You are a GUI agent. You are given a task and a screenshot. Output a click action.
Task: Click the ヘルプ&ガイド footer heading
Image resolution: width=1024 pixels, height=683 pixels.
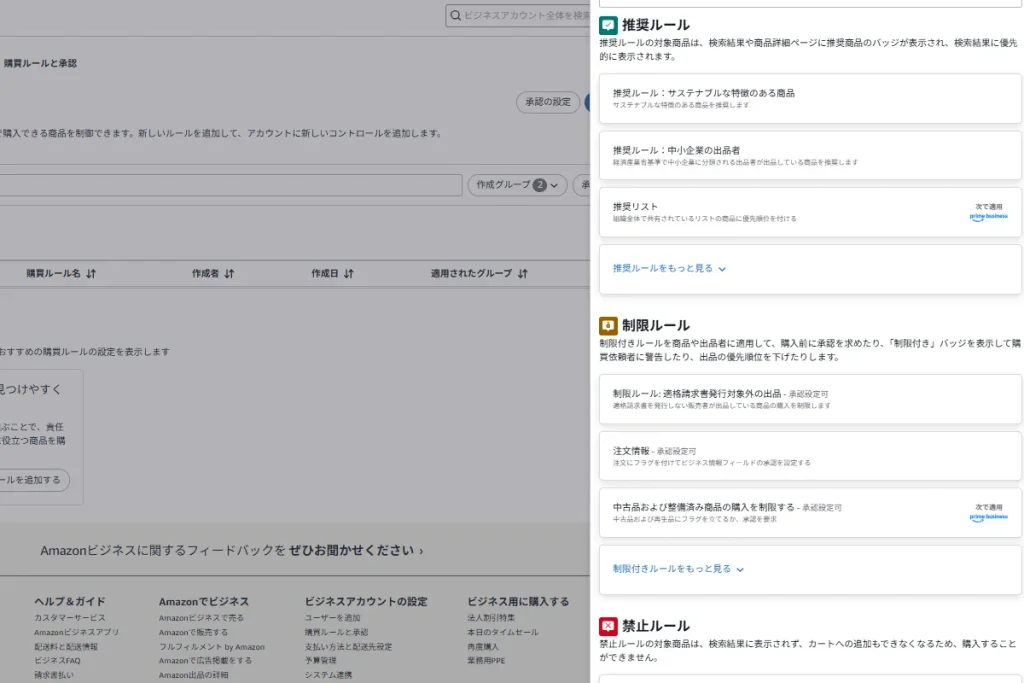coord(70,601)
